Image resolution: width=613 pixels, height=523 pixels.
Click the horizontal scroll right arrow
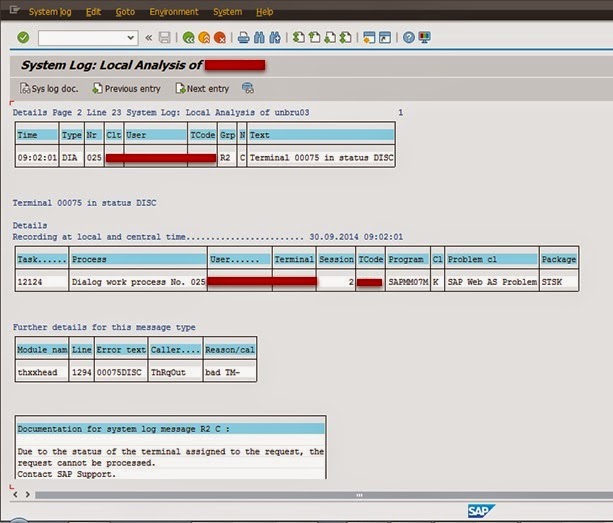[x=27, y=494]
